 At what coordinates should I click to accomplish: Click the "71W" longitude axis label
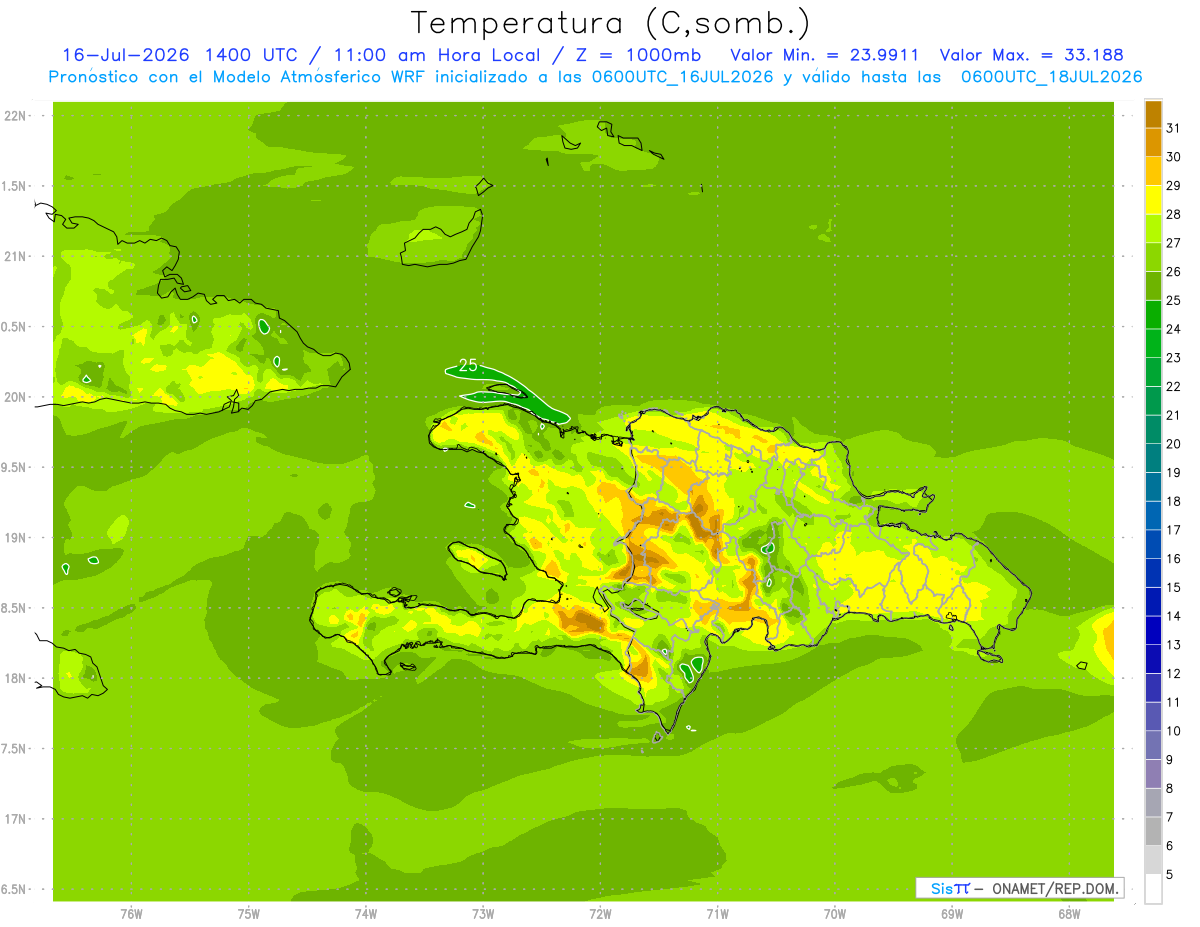[x=717, y=913]
